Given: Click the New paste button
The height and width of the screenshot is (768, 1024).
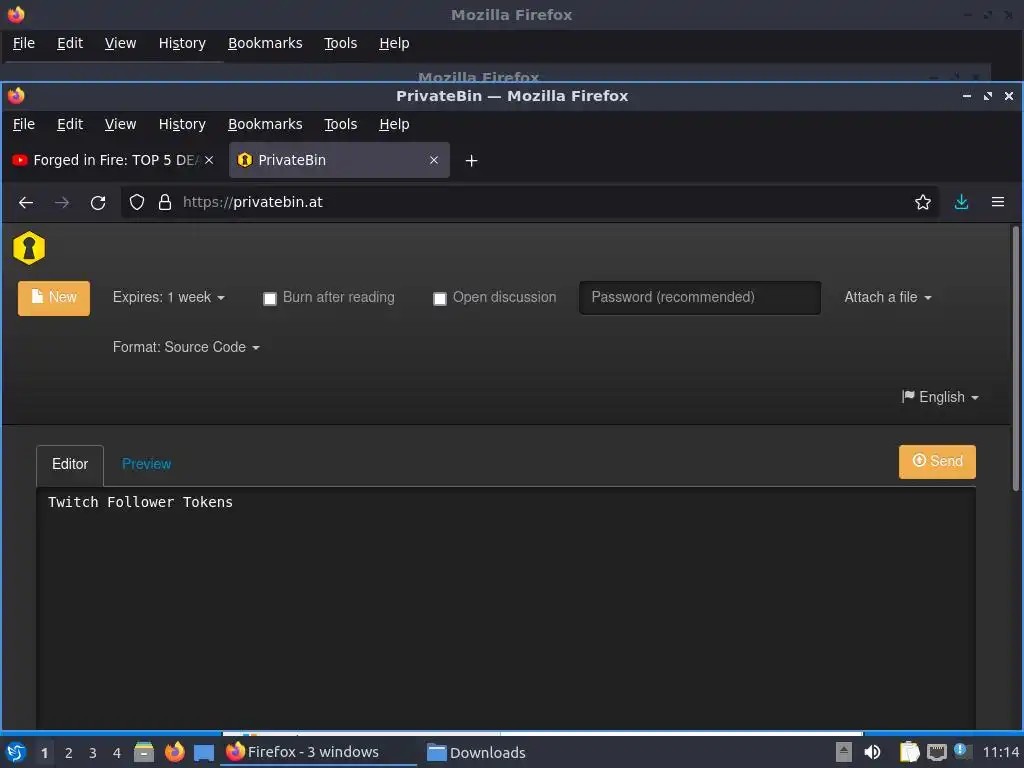Looking at the screenshot, I should pos(54,298).
